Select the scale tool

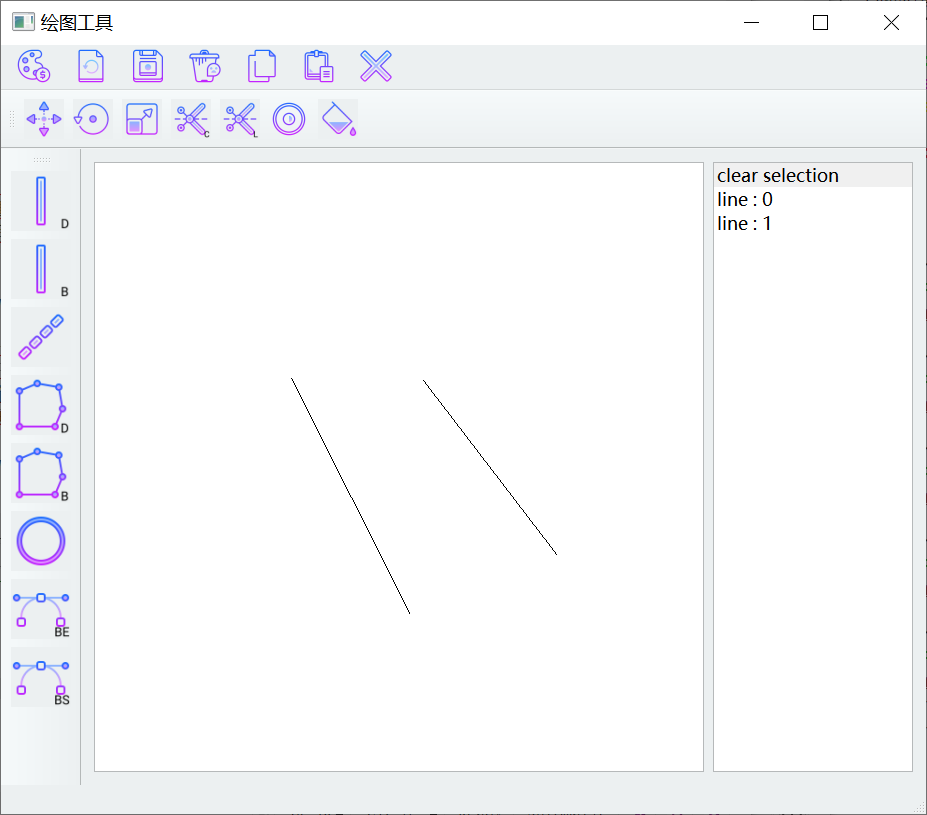(x=142, y=119)
